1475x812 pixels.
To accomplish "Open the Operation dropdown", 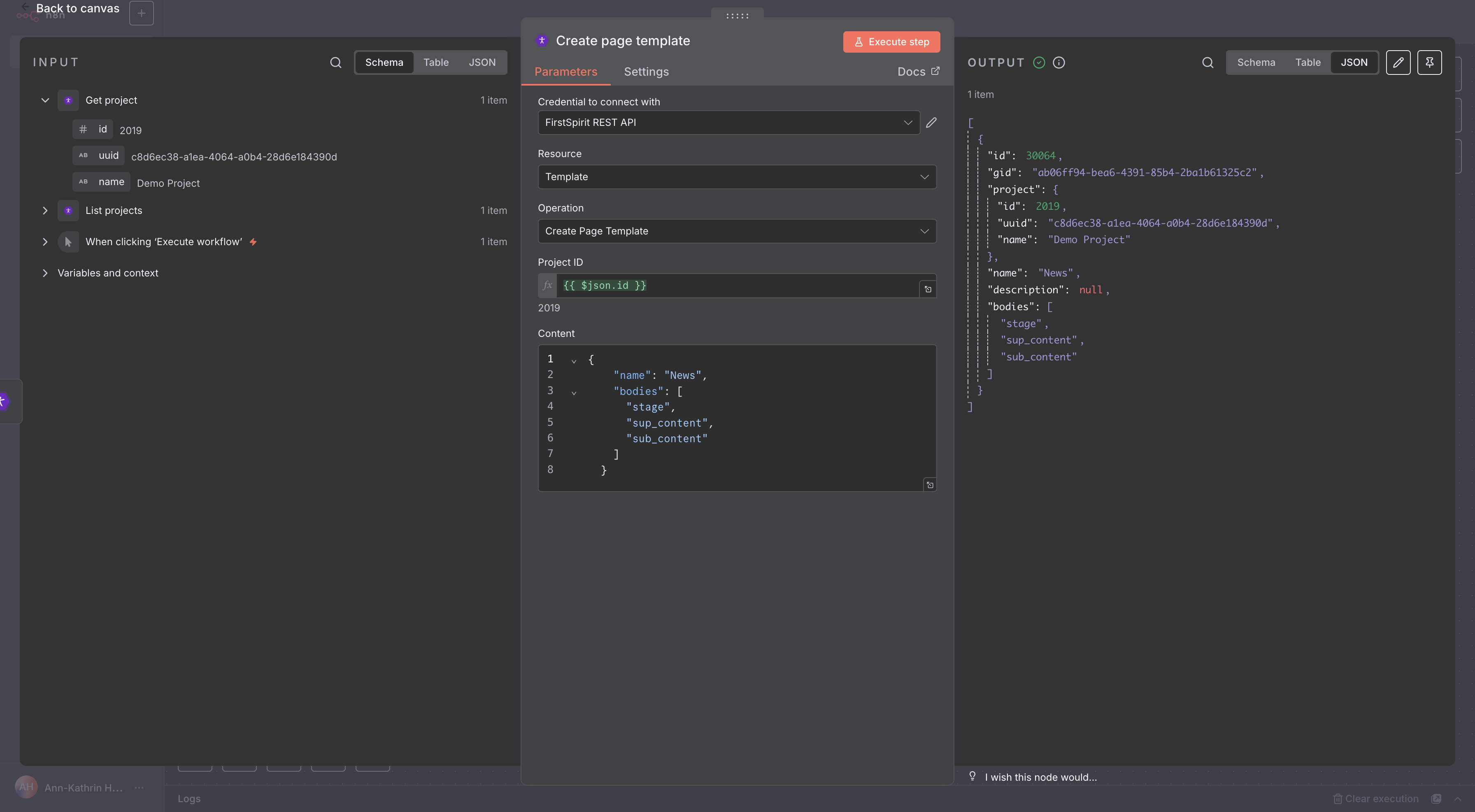I will (737, 231).
